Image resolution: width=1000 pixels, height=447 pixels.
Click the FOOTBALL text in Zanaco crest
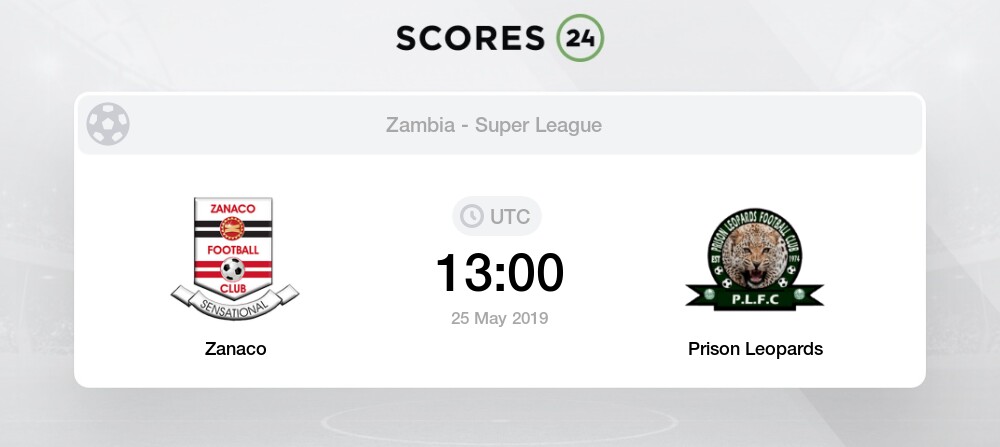coord(234,248)
